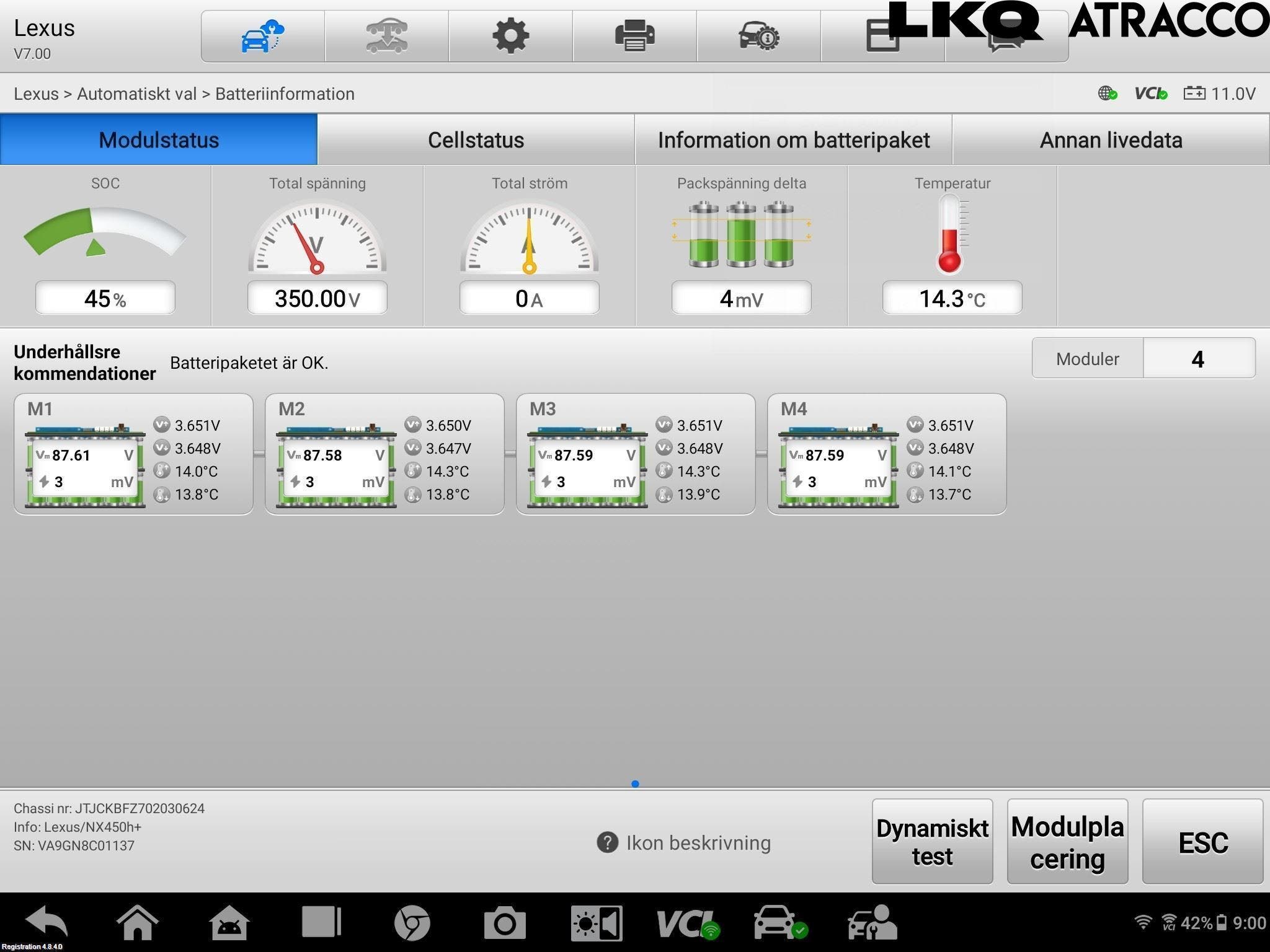The image size is (1270, 952).
Task: Open the vehicle lift service icon
Action: click(386, 36)
